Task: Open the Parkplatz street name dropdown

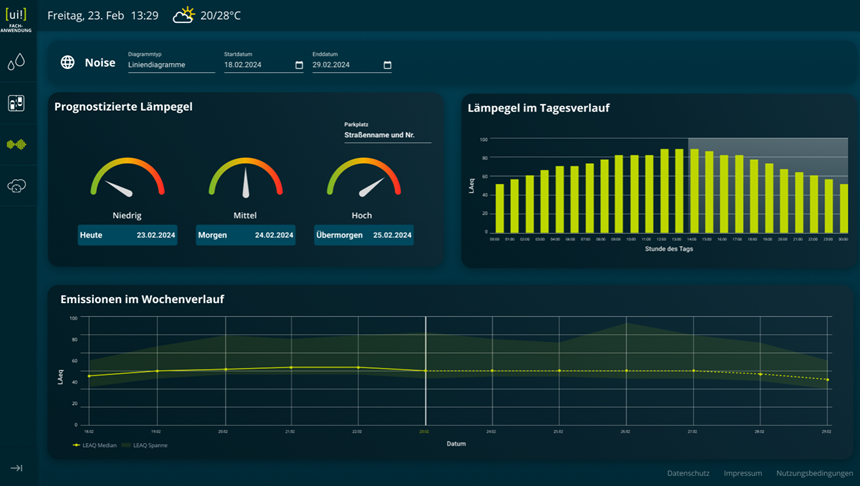Action: point(387,134)
